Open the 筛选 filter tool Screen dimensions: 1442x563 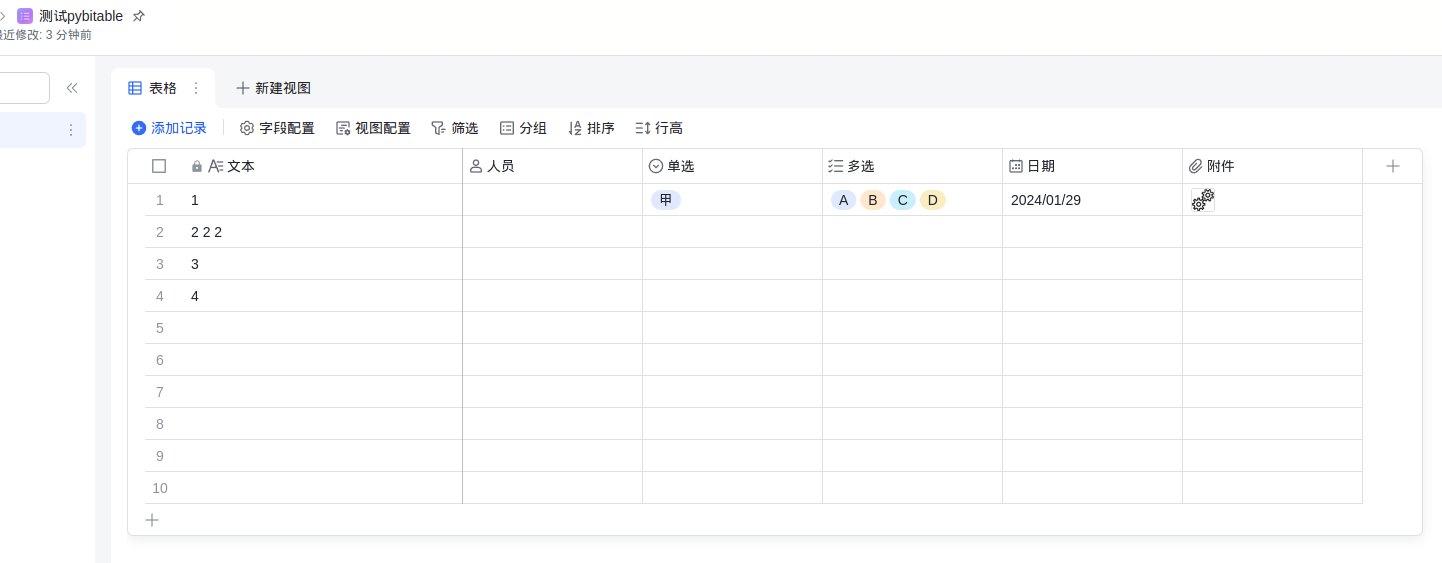(x=454, y=128)
